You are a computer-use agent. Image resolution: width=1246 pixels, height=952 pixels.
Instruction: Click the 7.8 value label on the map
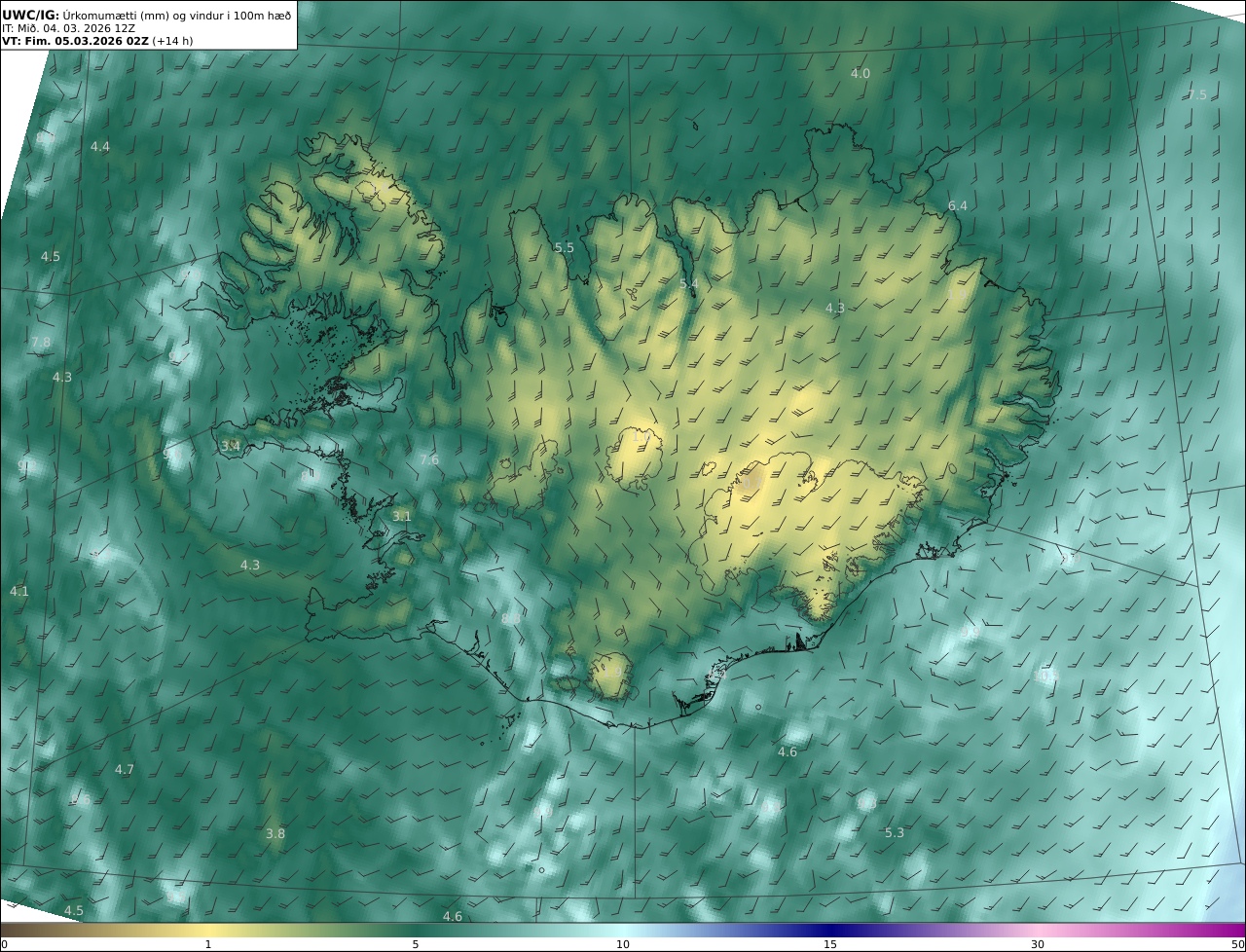click(x=41, y=342)
